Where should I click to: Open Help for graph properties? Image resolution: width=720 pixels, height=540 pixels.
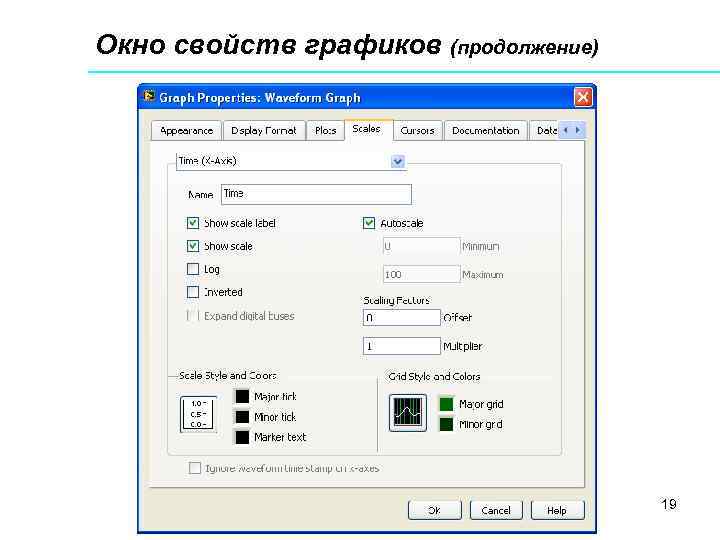coord(557,510)
